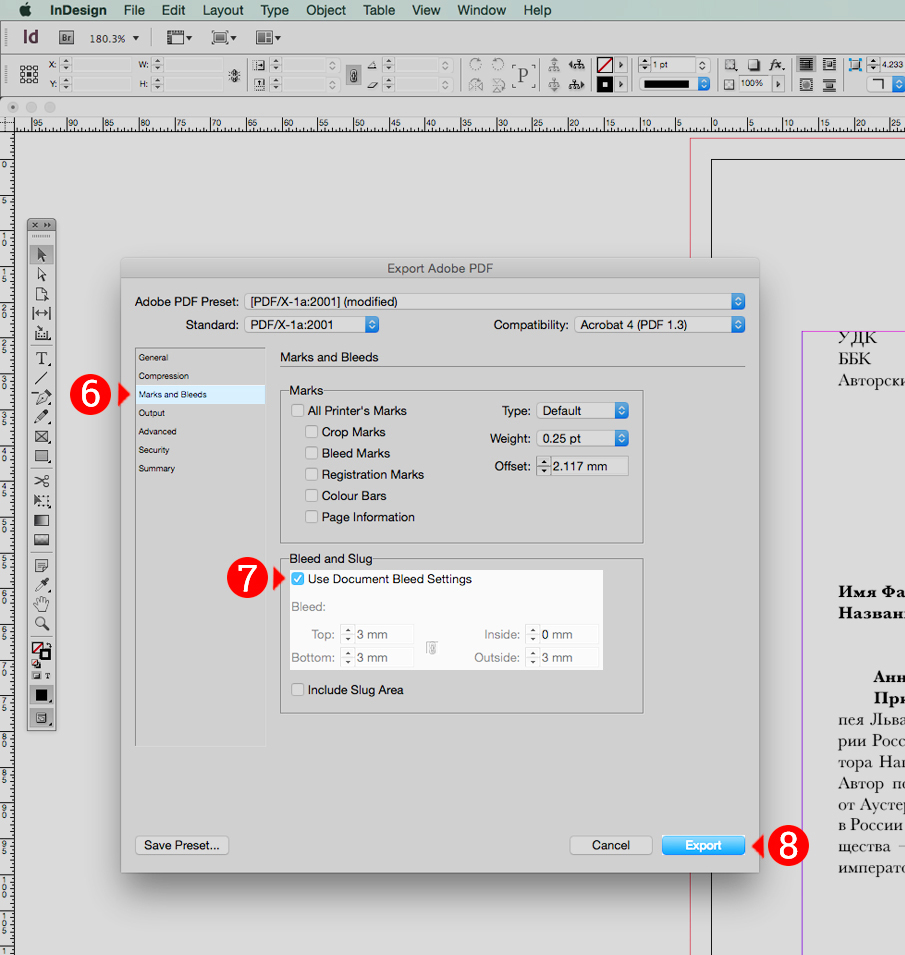
Task: Check the Include Slug Area box
Action: click(297, 689)
